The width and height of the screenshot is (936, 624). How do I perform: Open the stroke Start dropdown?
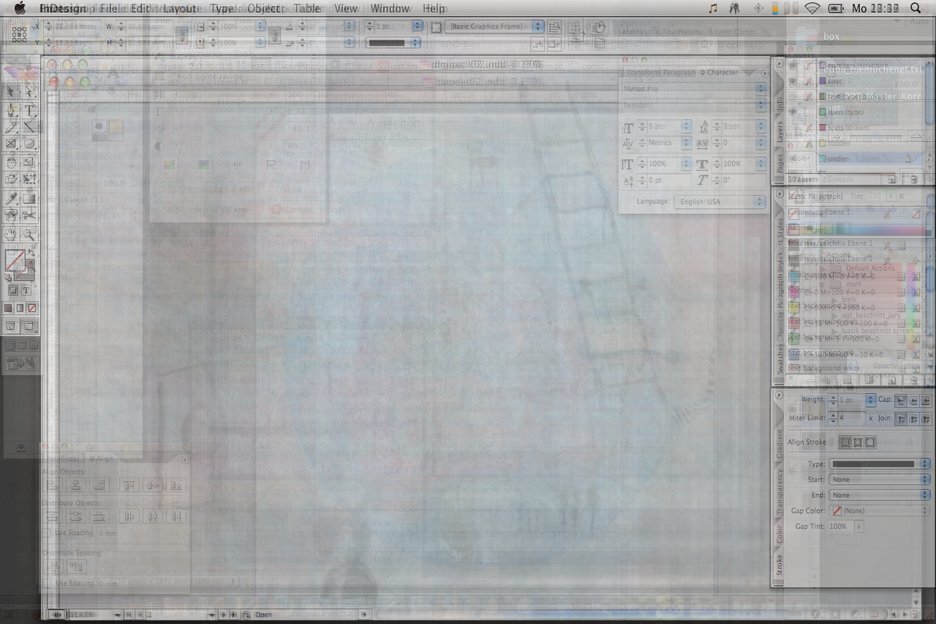tap(879, 479)
